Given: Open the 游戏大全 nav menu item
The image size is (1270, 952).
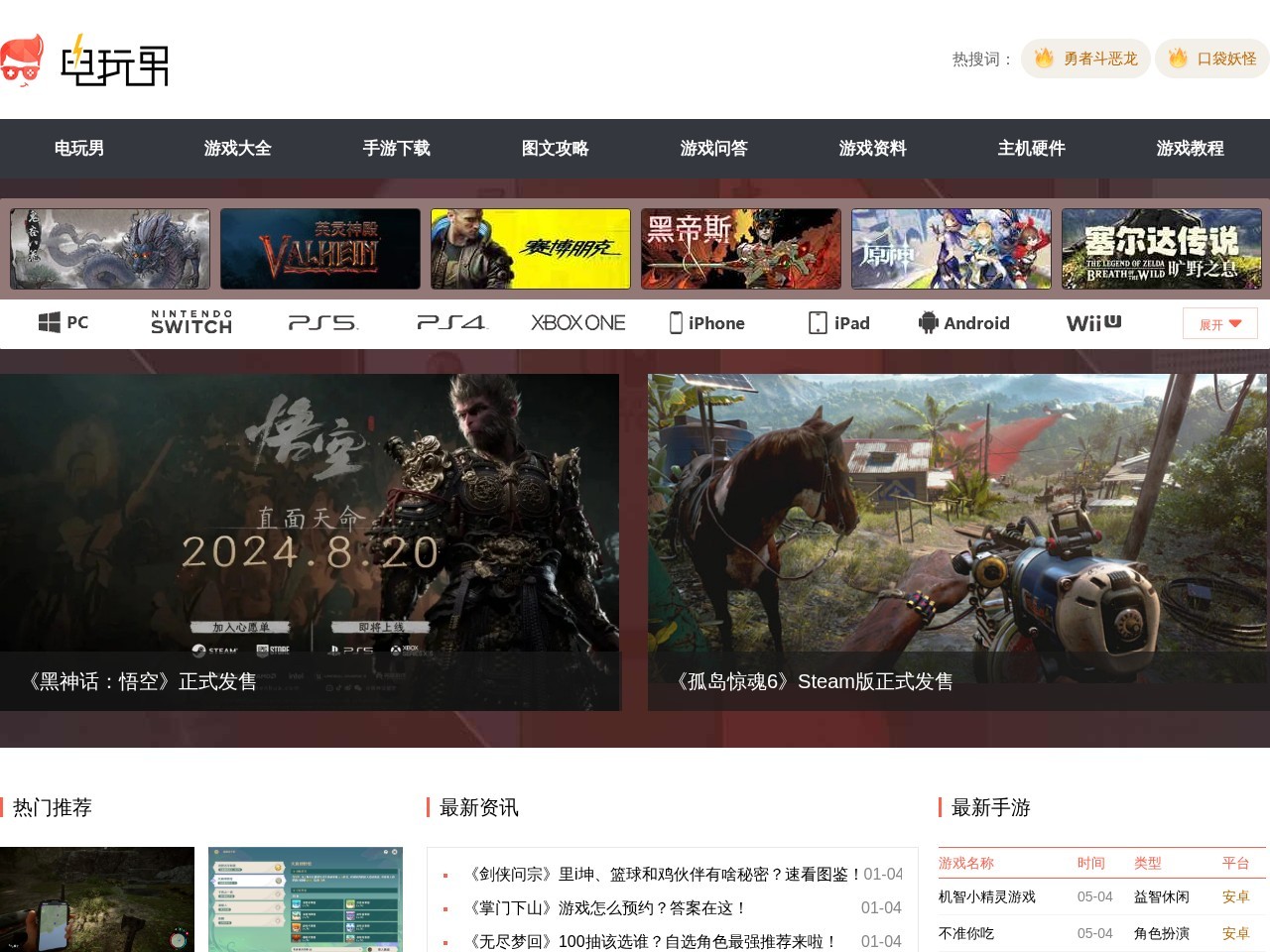Looking at the screenshot, I should pos(238,149).
